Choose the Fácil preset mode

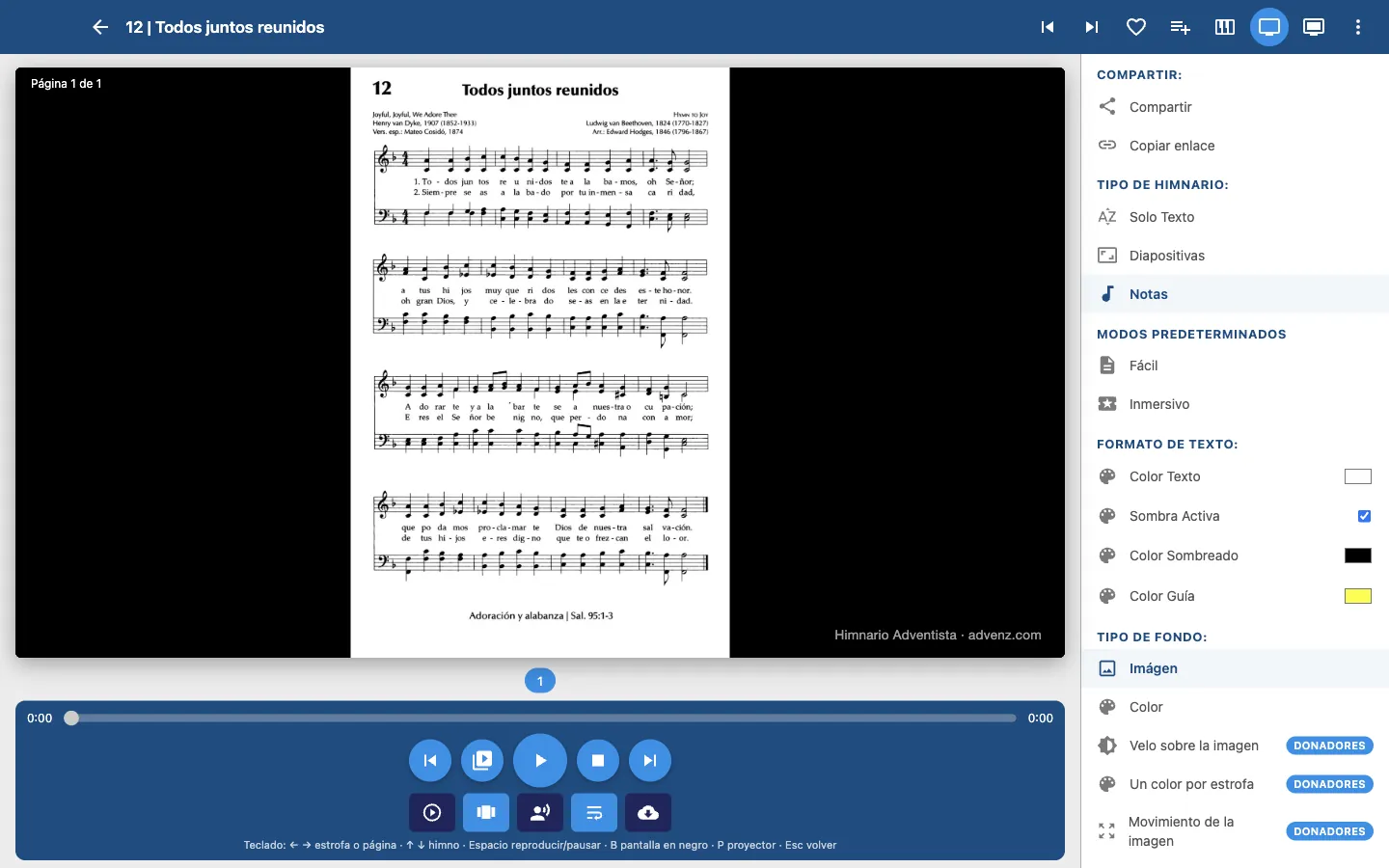tap(1235, 366)
